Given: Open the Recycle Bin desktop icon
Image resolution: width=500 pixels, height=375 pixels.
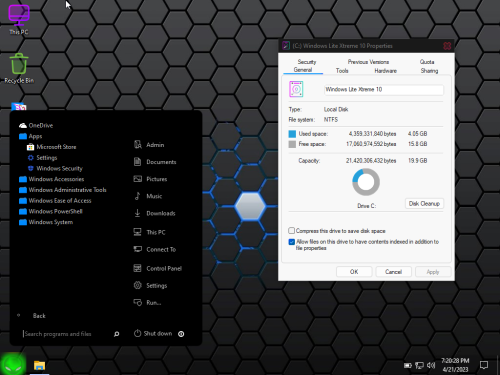Looking at the screenshot, I should click(19, 68).
